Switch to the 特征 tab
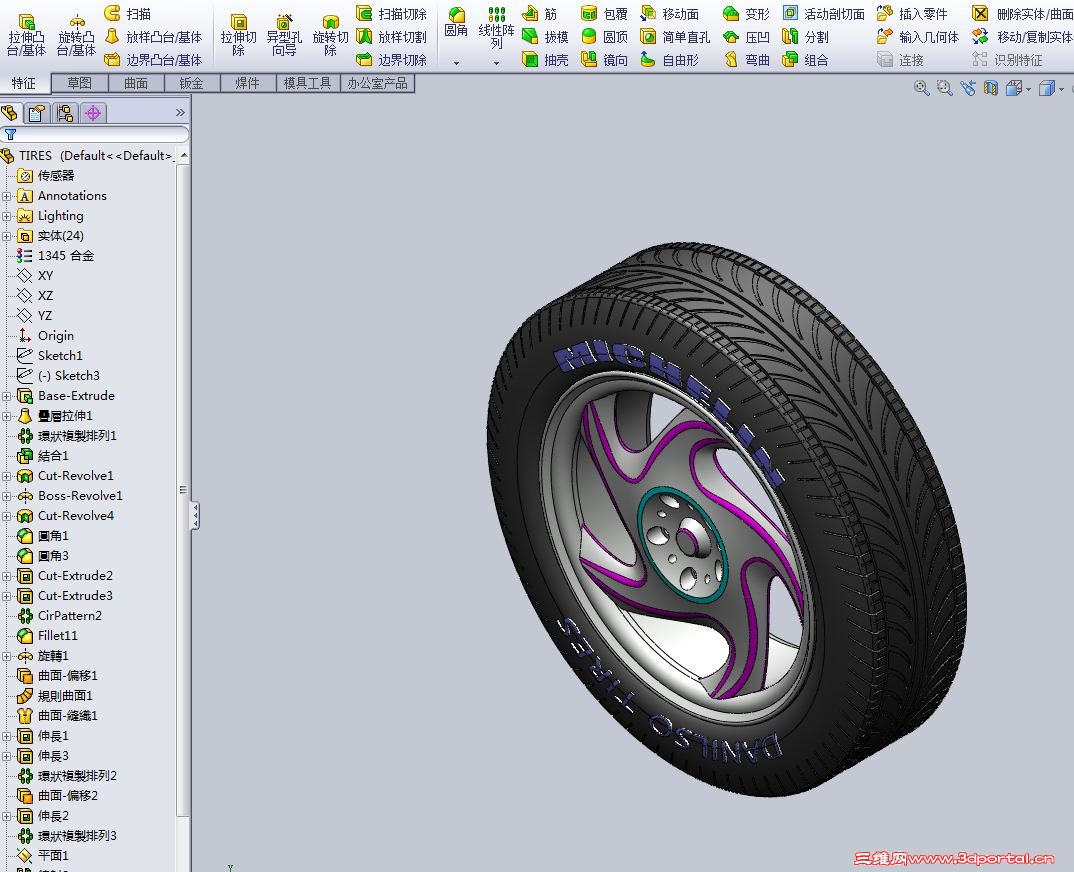1074x872 pixels. tap(23, 84)
